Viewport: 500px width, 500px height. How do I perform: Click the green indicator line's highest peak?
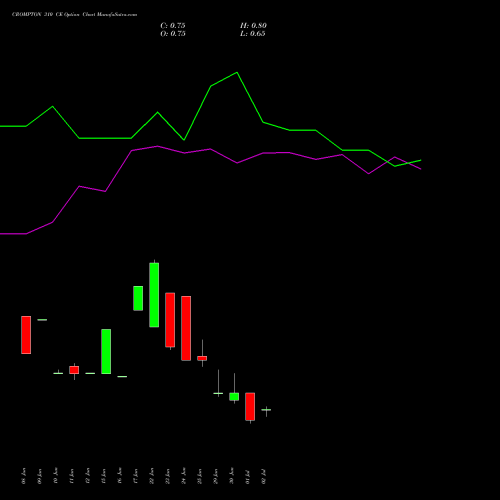click(237, 73)
